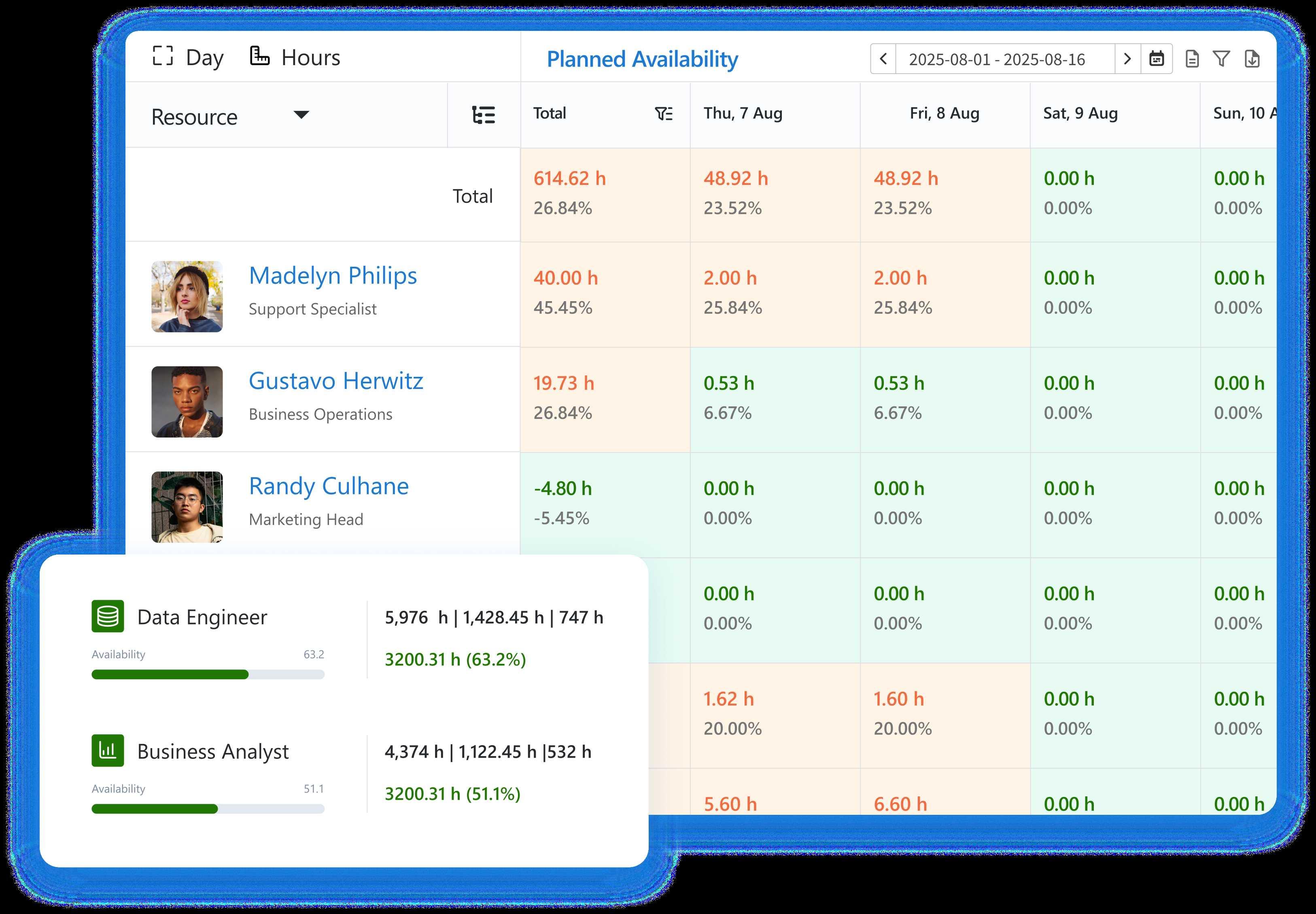1316x914 pixels.
Task: Select the Thu, 7 Aug column header
Action: coord(743,113)
